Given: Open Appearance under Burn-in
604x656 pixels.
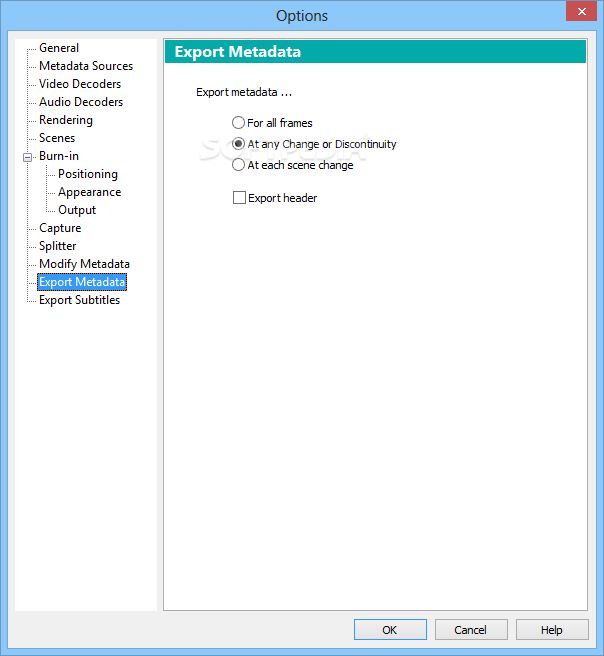Looking at the screenshot, I should pos(90,192).
